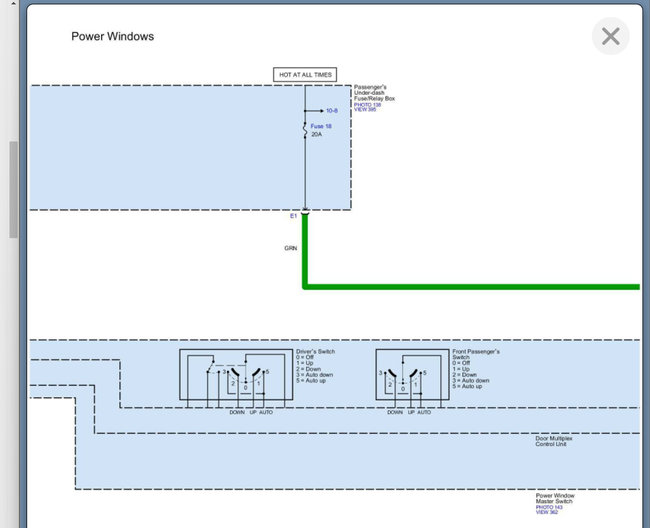The image size is (650, 528).
Task: Click the Passenger's Under-dash Fuse/Relay Box label
Action: tap(374, 93)
